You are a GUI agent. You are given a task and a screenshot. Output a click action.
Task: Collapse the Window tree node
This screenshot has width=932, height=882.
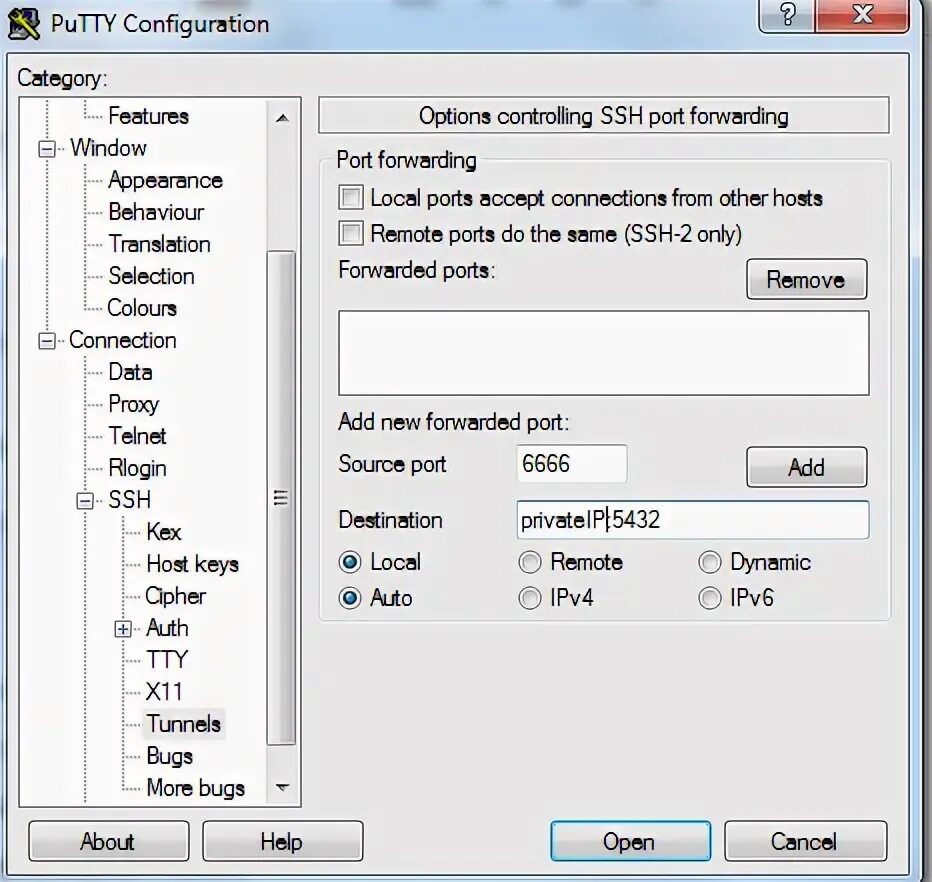coord(47,149)
